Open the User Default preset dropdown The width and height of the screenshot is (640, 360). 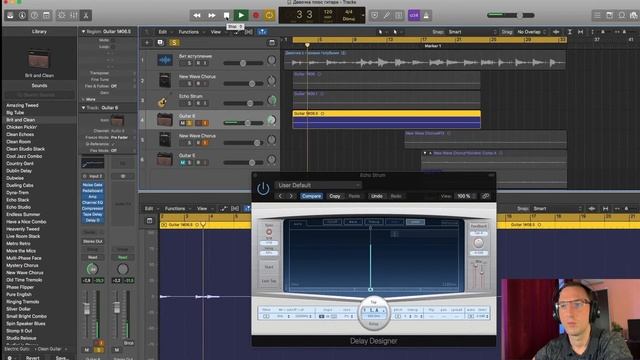[318, 185]
